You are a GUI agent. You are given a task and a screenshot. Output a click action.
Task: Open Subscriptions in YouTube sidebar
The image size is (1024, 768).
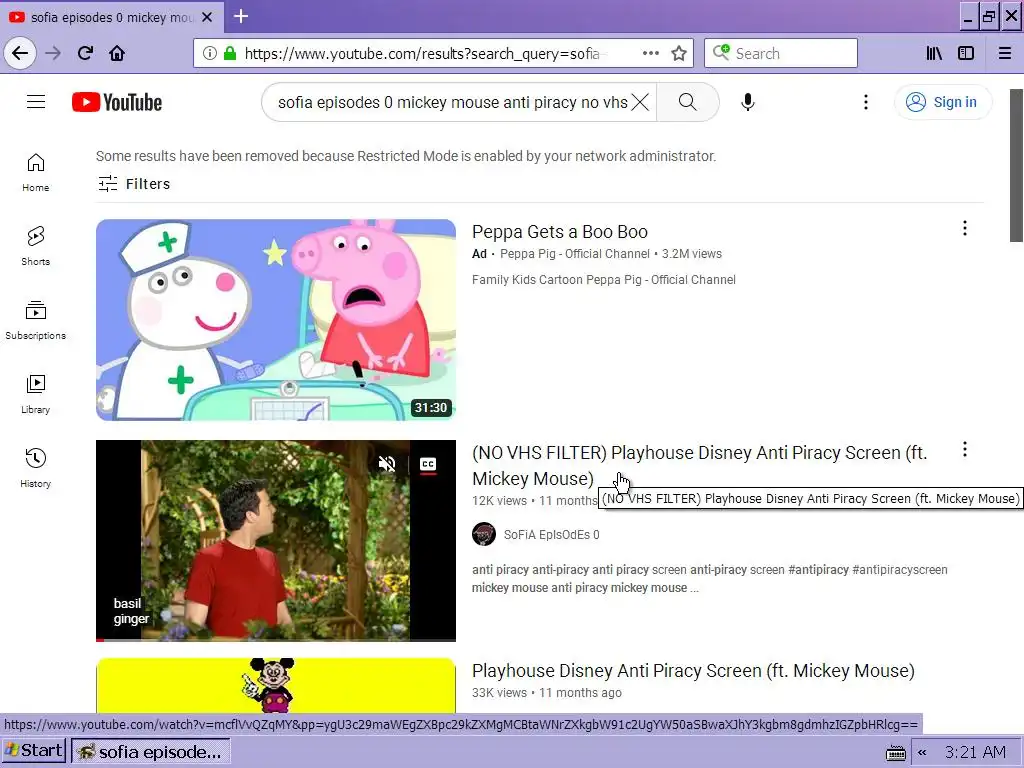[35, 320]
